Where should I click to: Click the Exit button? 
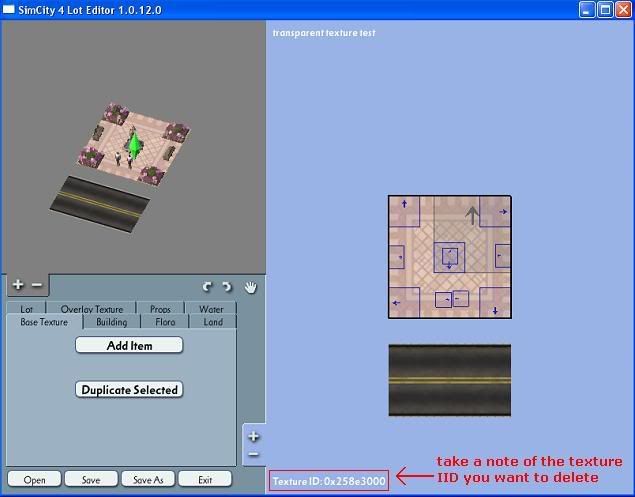205,480
